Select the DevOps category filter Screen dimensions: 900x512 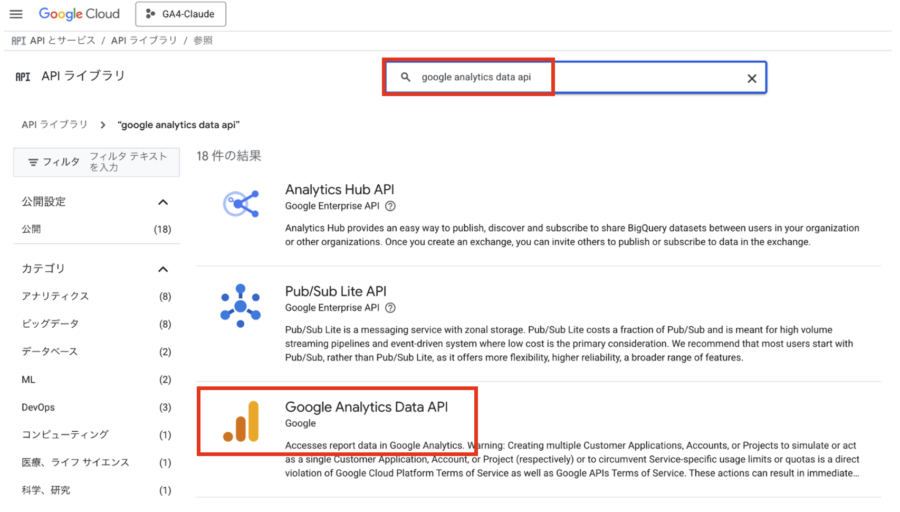40,407
